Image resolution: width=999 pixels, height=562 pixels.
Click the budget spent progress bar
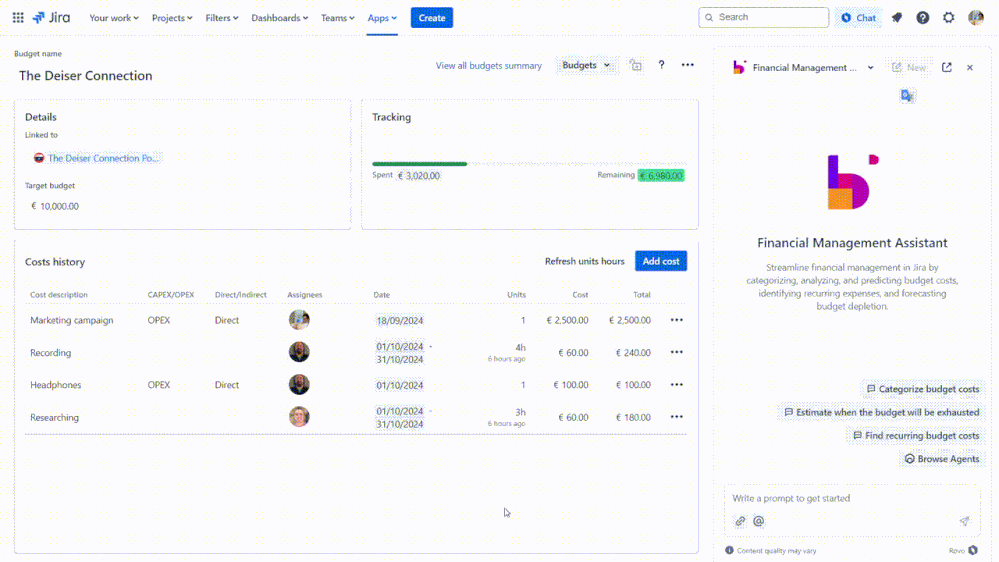(x=529, y=164)
